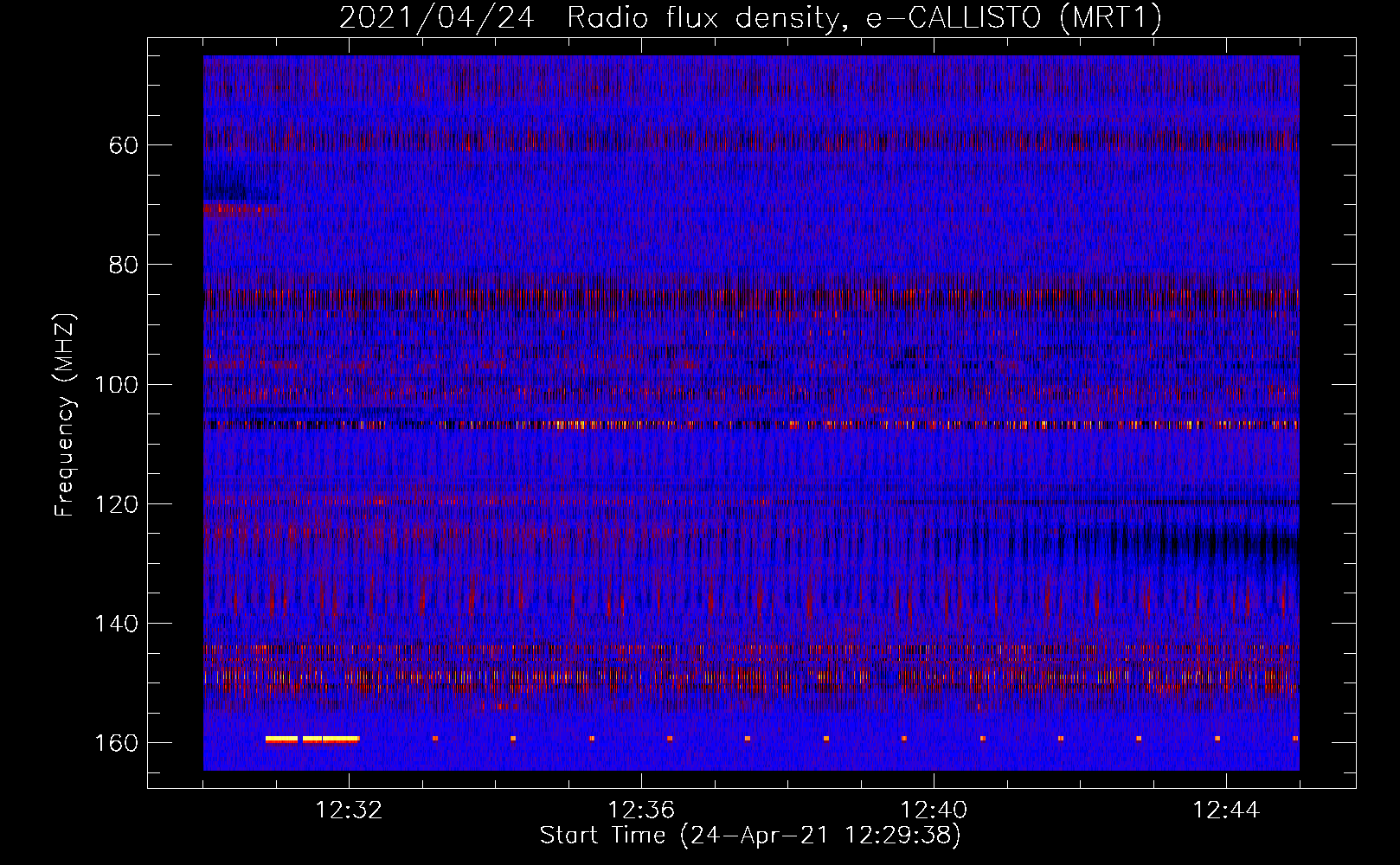Click the 'Frequency (MHZ)' y-axis label
Viewport: 1400px width, 865px height.
coord(65,414)
